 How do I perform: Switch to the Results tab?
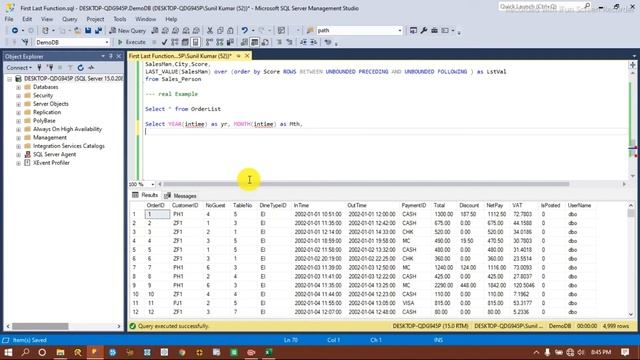145,196
